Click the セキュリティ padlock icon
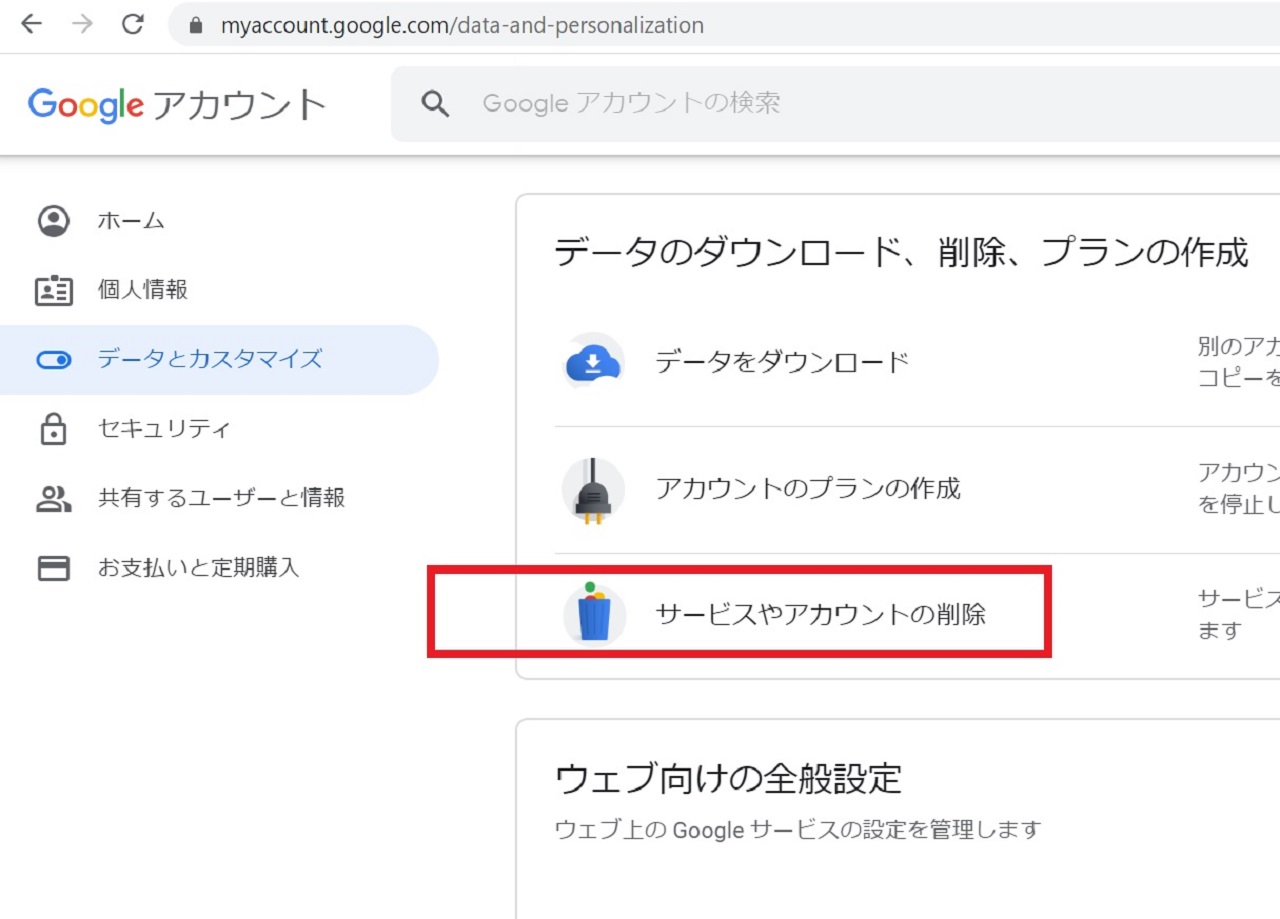1280x919 pixels. tap(53, 429)
